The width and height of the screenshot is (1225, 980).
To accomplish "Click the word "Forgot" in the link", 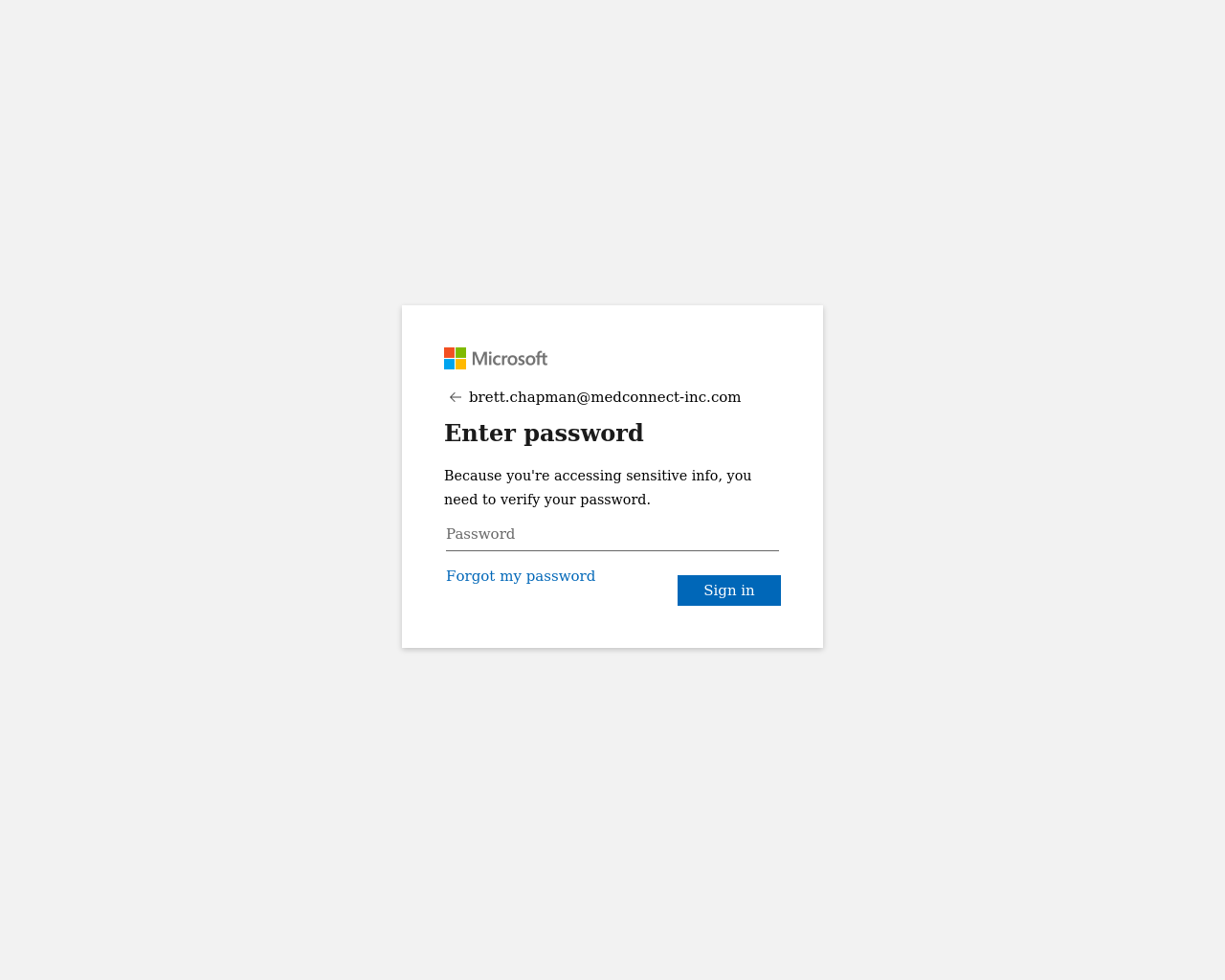I will pos(471,576).
